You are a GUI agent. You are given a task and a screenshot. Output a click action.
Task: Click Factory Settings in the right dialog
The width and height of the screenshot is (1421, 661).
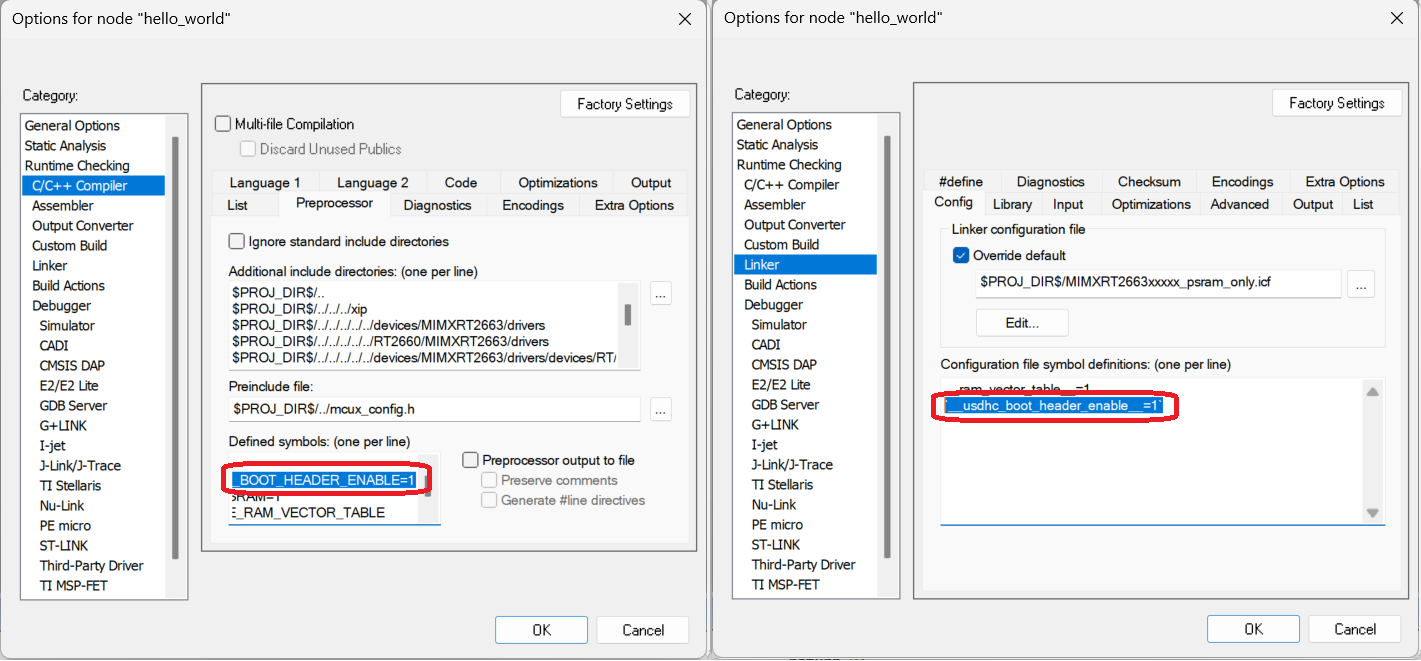[1337, 102]
